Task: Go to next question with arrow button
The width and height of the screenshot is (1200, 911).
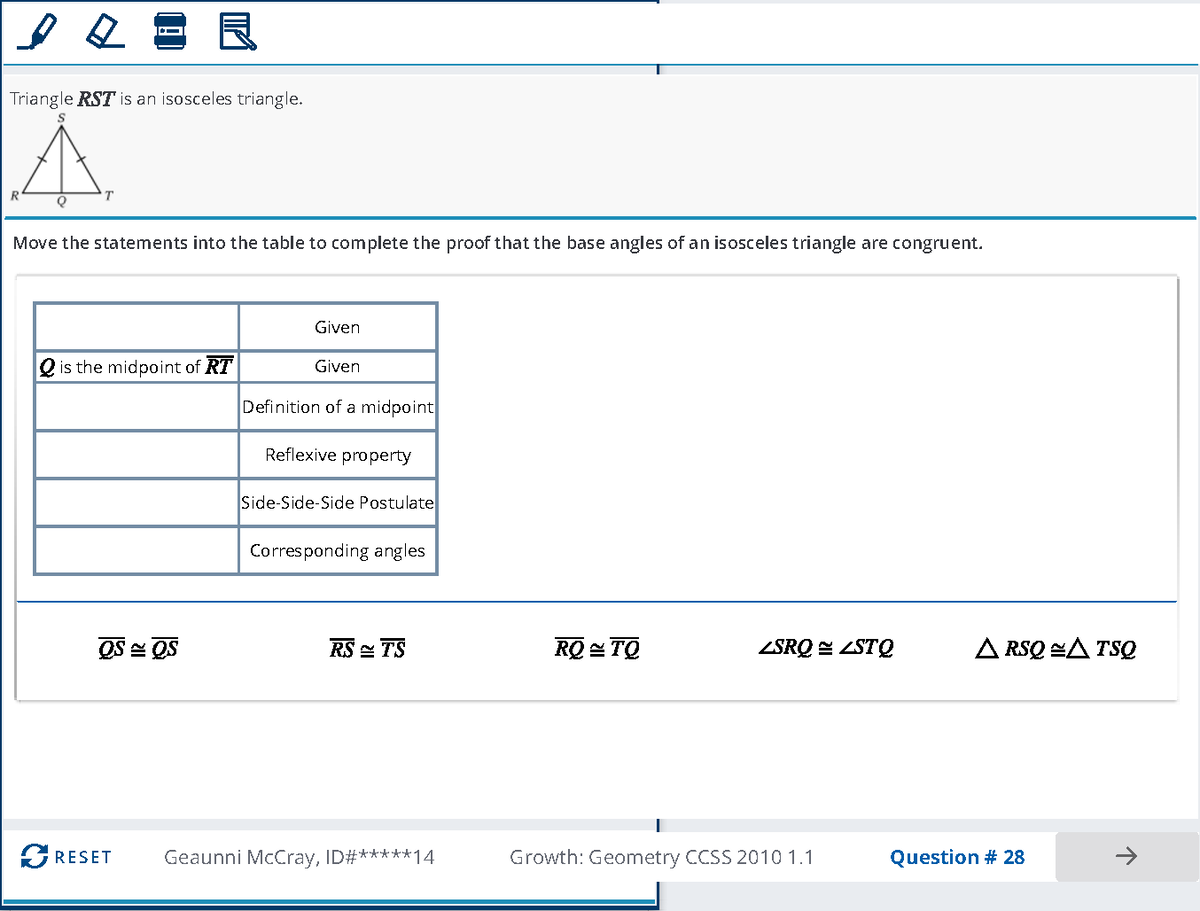Action: coord(1125,857)
